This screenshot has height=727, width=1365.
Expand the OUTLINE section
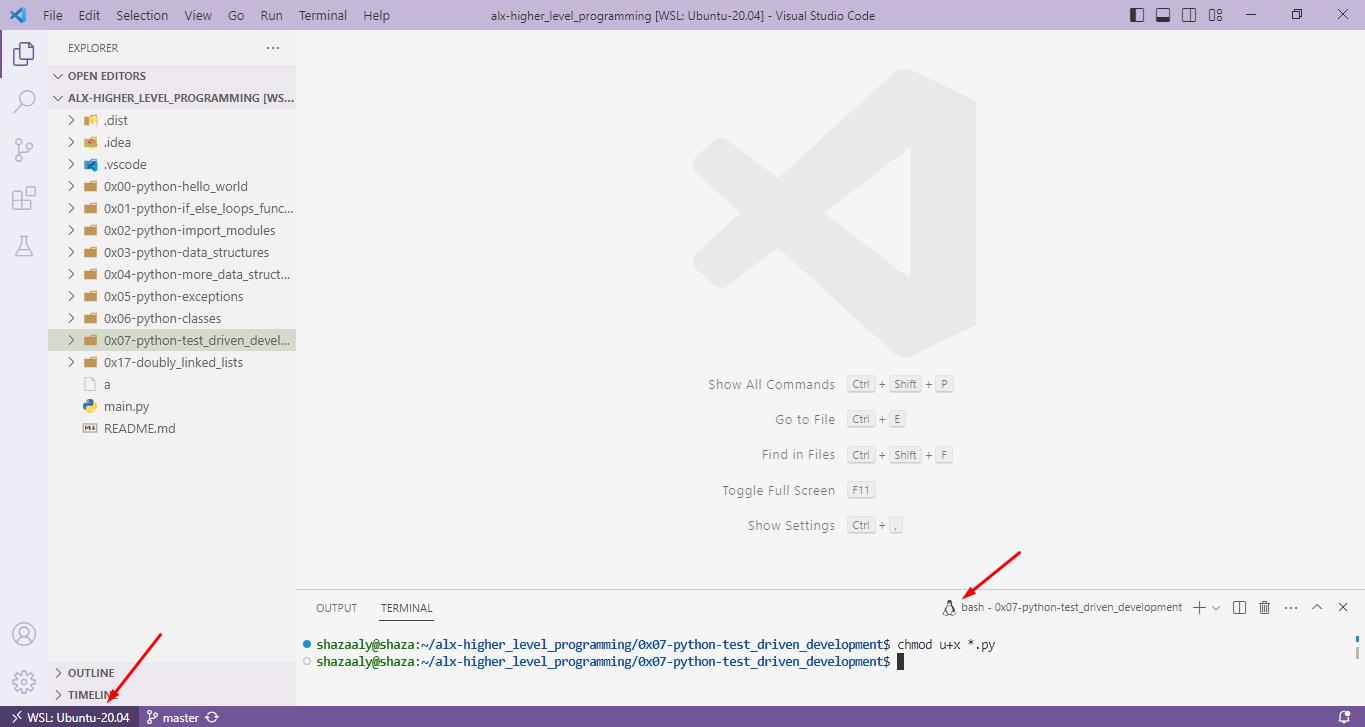point(172,673)
